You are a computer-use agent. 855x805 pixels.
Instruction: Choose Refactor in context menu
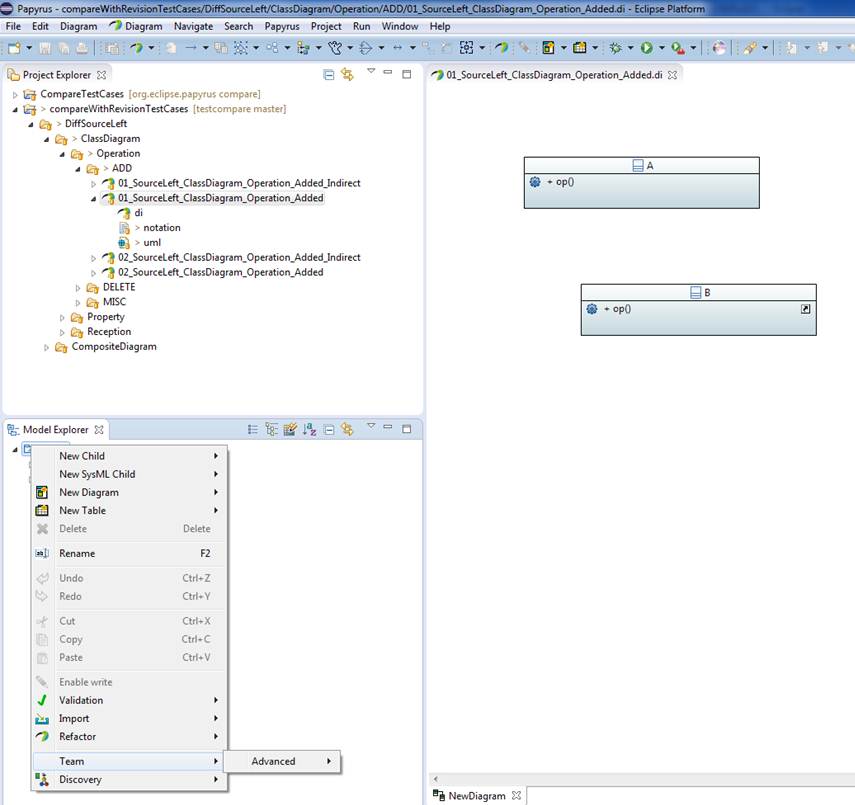tap(129, 737)
